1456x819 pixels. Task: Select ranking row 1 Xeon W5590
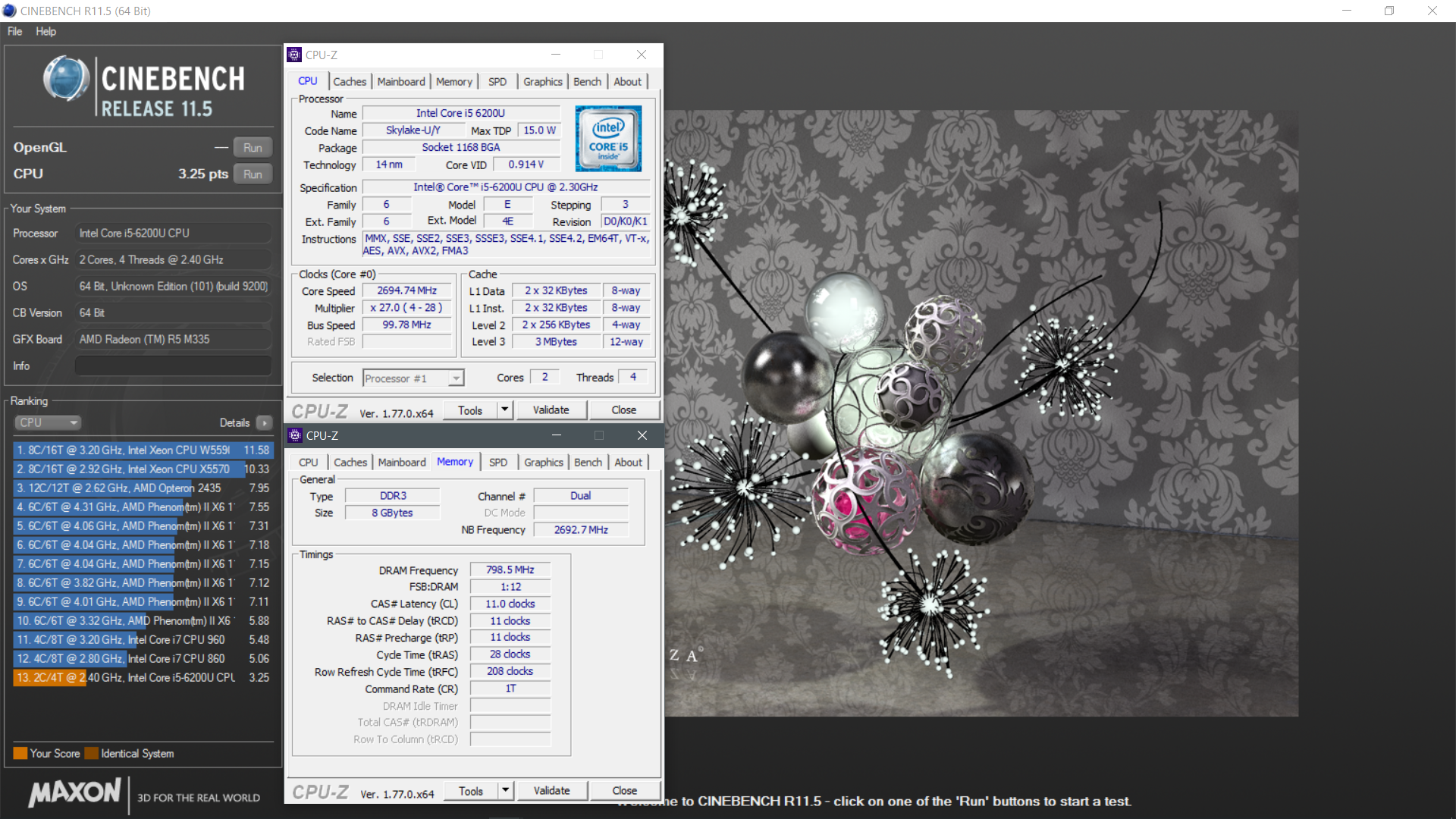point(143,450)
